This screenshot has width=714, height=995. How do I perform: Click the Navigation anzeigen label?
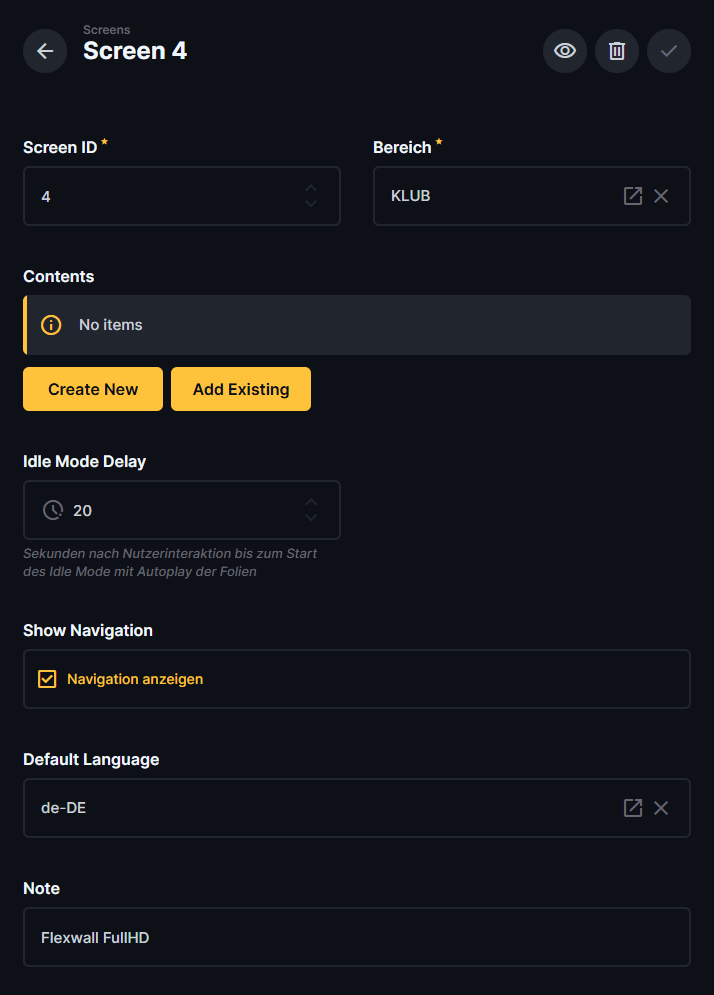(135, 679)
